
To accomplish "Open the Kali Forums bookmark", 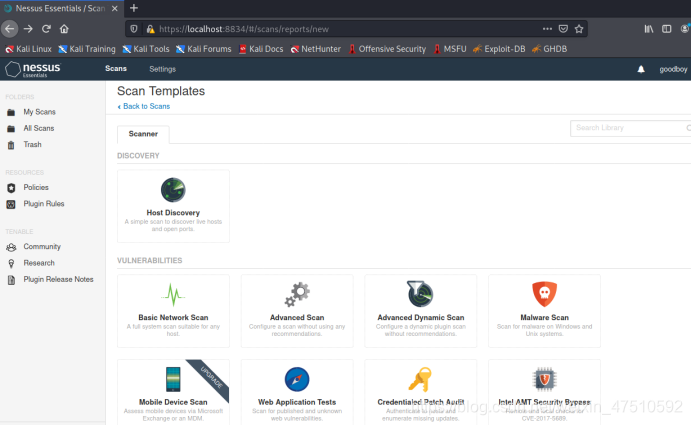I will click(x=203, y=49).
